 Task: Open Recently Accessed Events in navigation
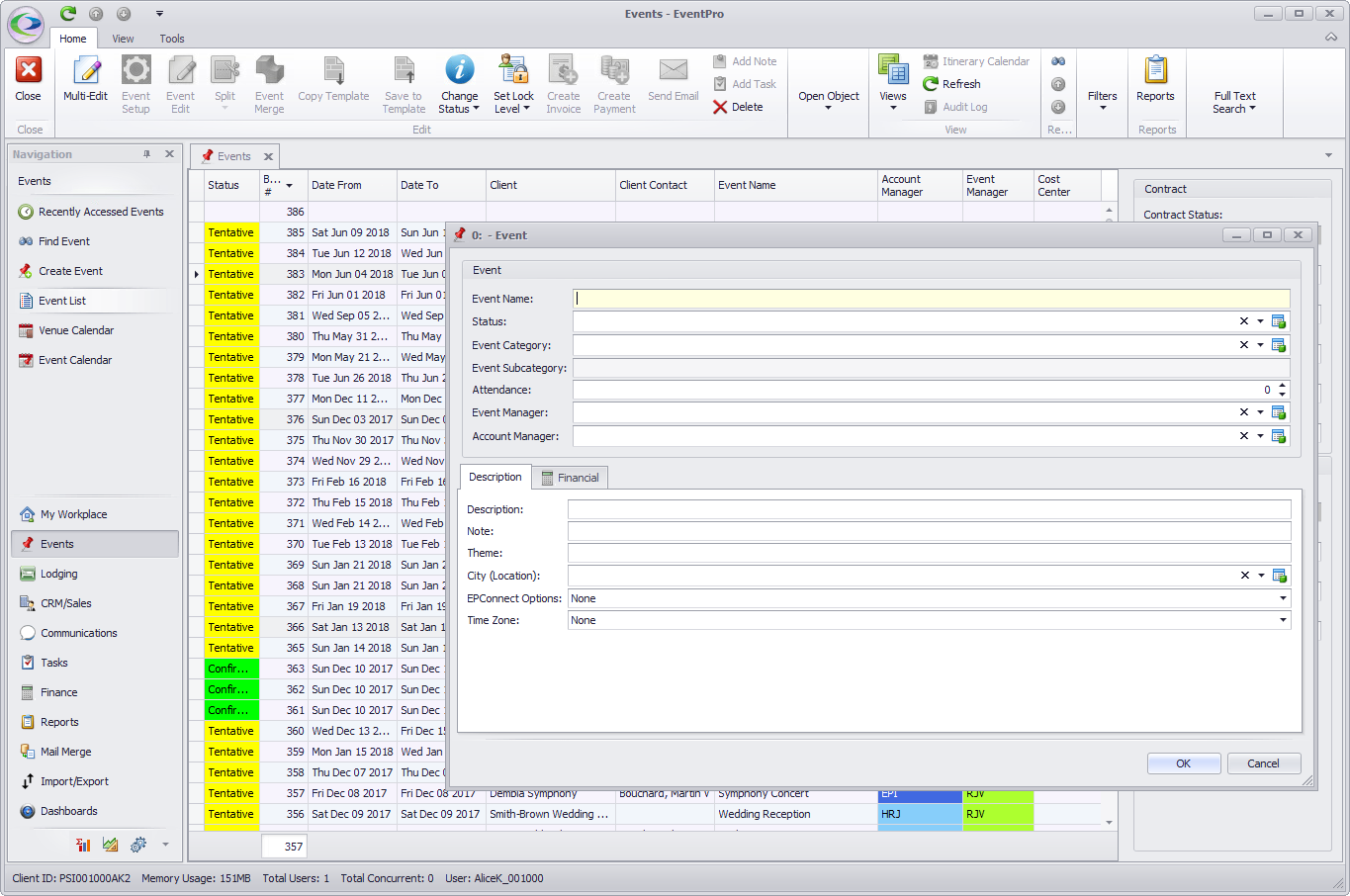[91, 212]
